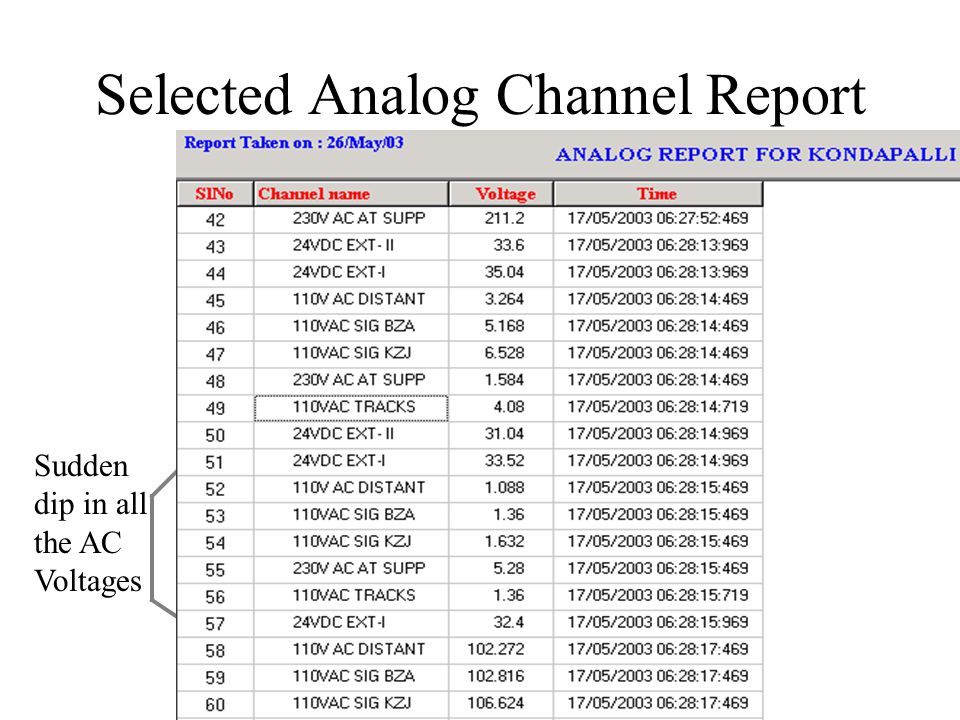Click voltage value 211.2
The height and width of the screenshot is (720, 960).
tap(504, 219)
